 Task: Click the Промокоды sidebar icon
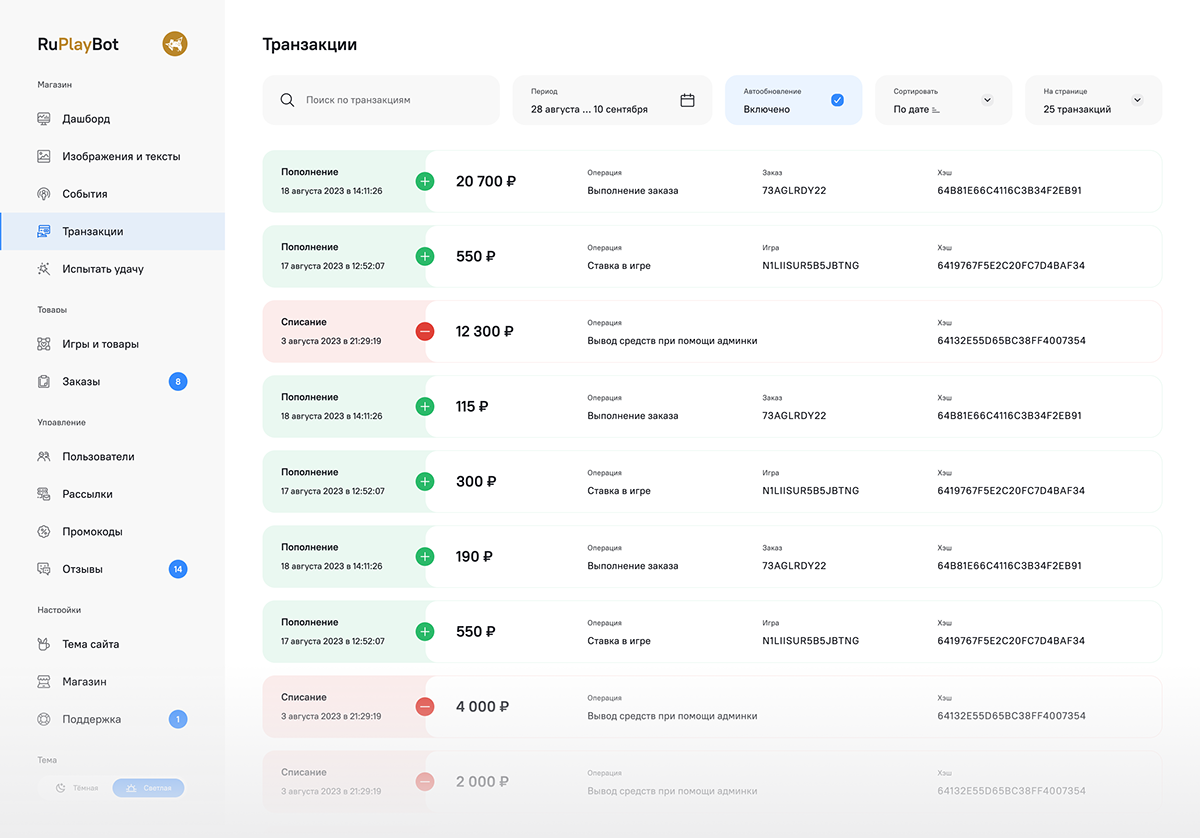tap(44, 531)
